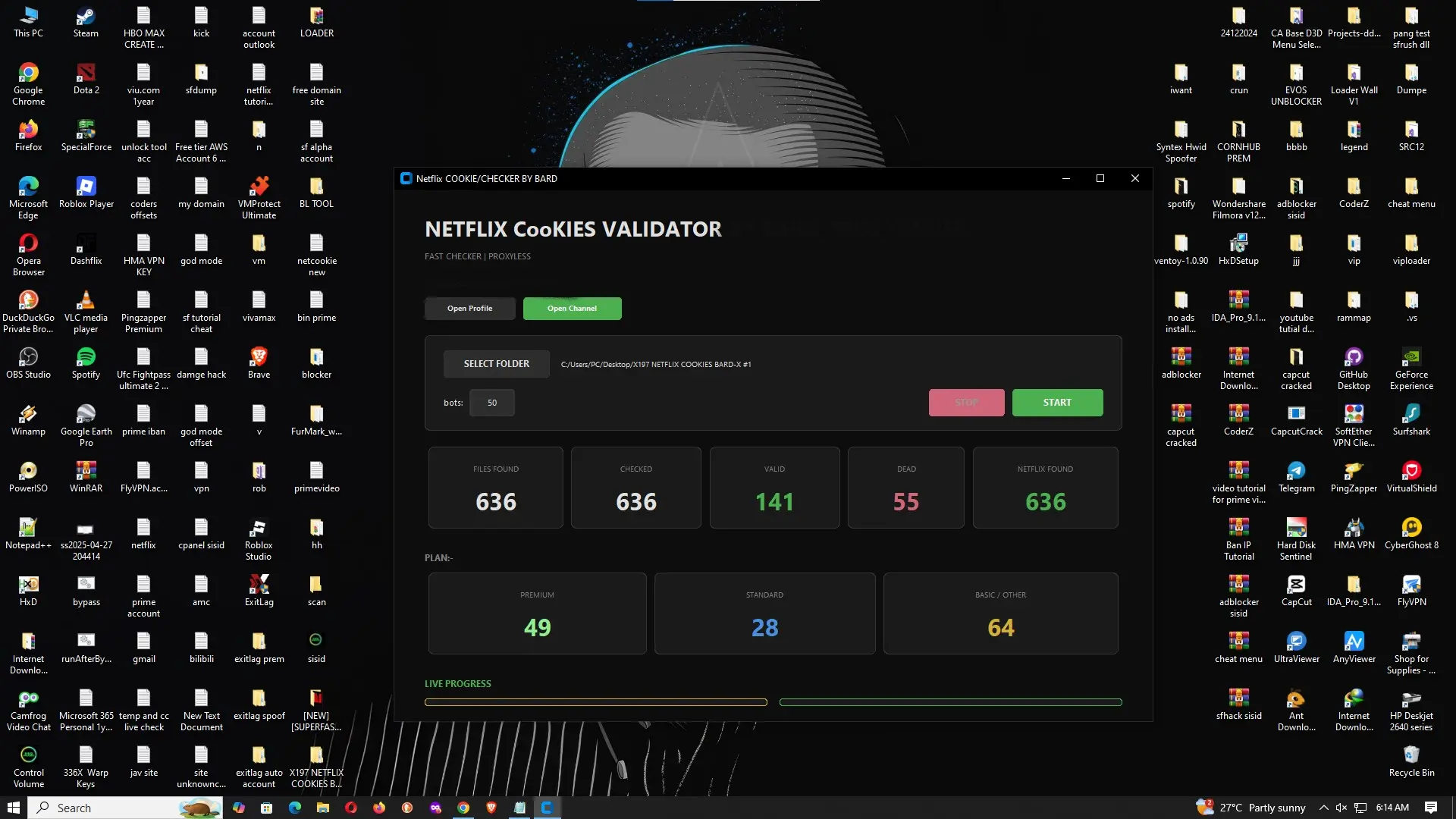Click the BASIC / OTHER count 64
The width and height of the screenshot is (1456, 819).
tap(1000, 628)
